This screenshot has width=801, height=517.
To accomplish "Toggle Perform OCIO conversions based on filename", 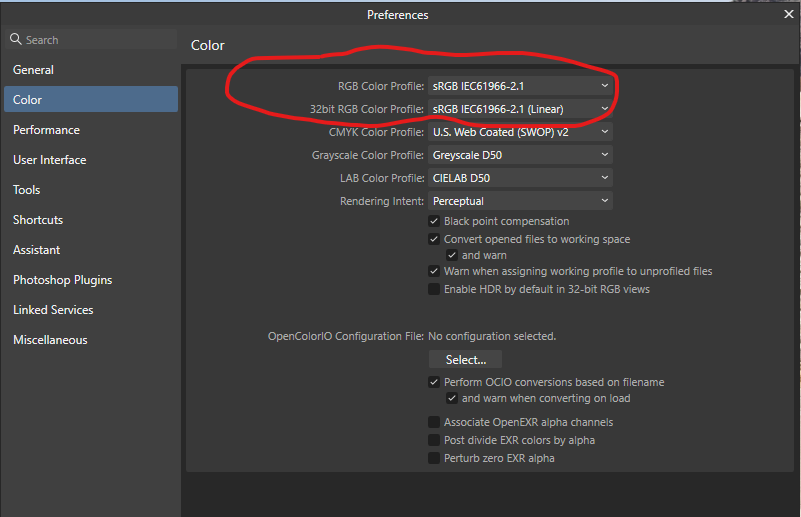I will (x=434, y=382).
